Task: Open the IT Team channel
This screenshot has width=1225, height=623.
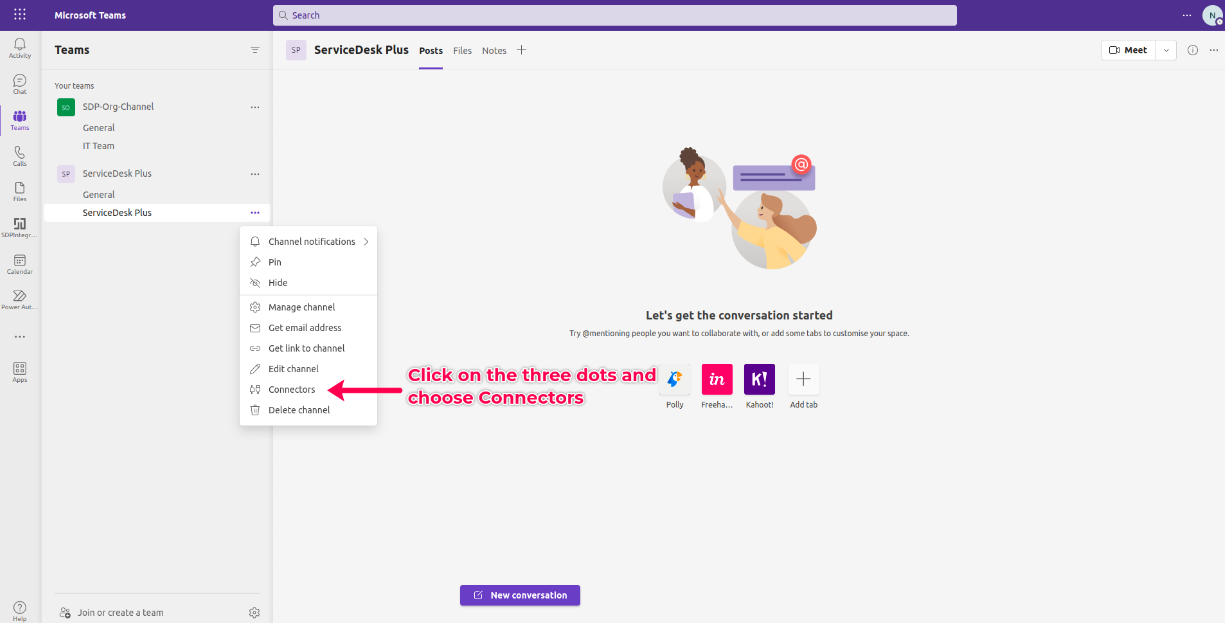Action: click(99, 146)
